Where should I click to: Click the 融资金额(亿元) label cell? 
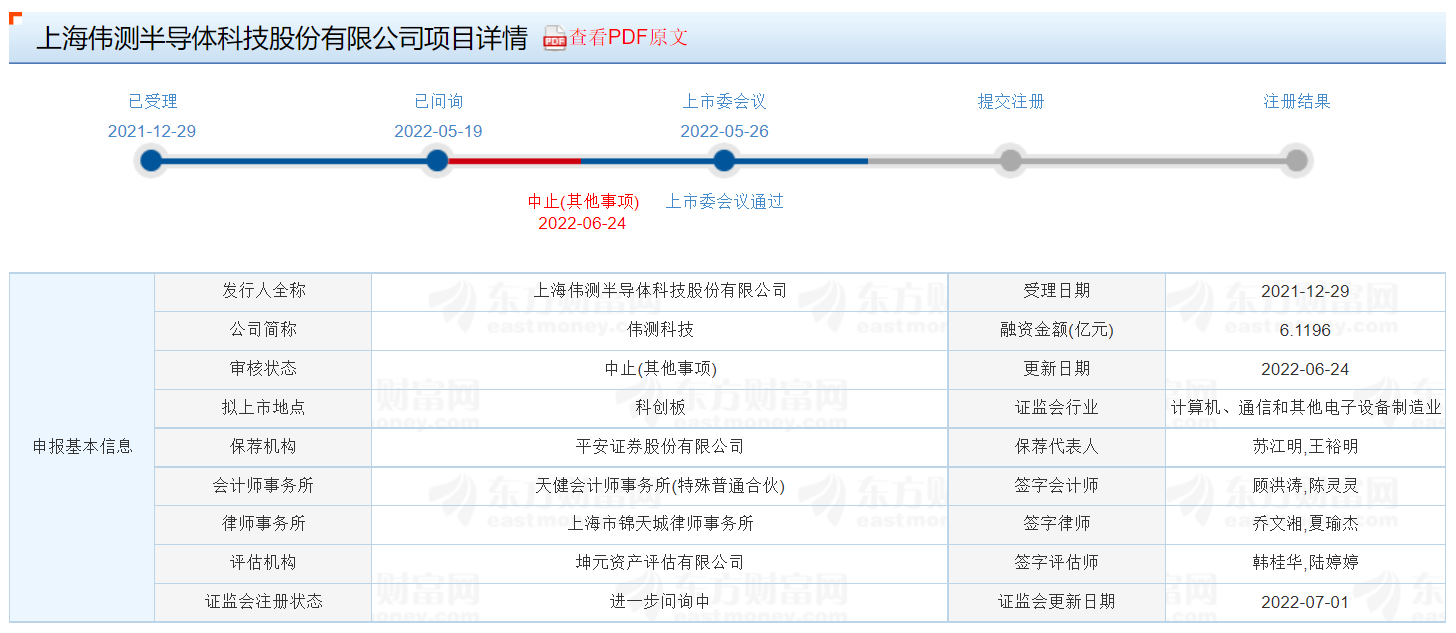coord(1057,330)
